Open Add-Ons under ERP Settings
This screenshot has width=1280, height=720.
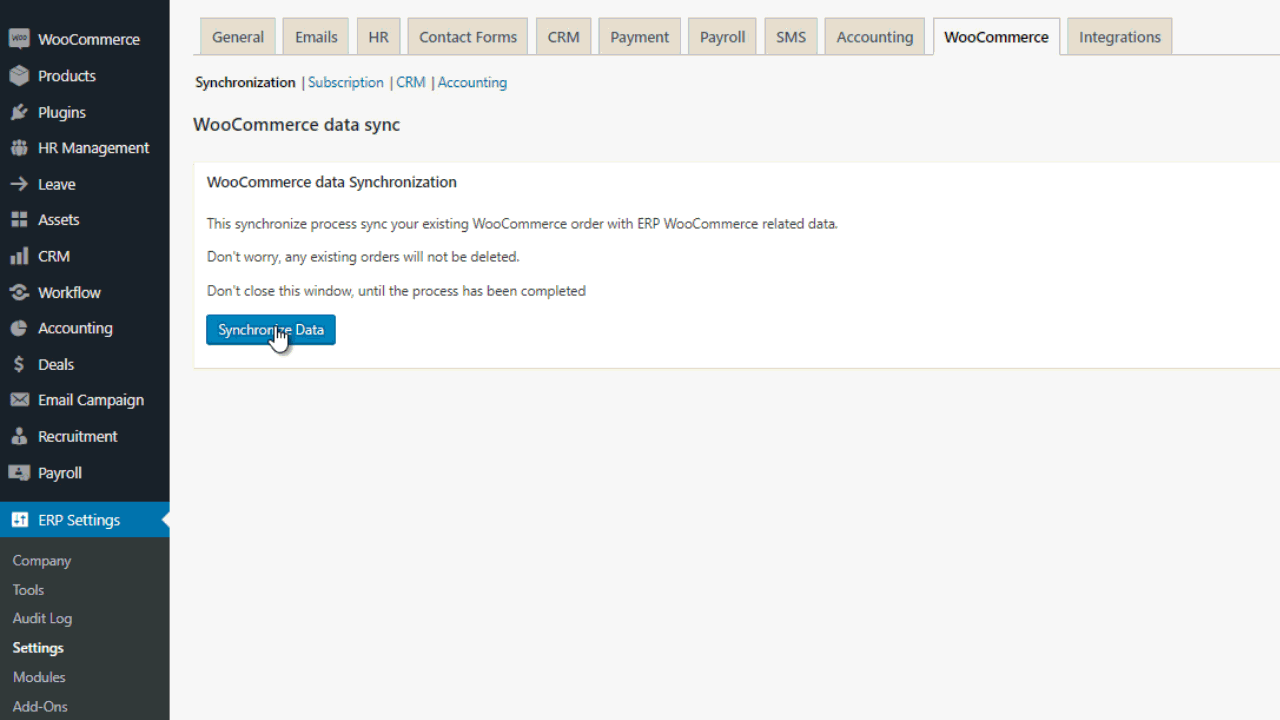[40, 706]
